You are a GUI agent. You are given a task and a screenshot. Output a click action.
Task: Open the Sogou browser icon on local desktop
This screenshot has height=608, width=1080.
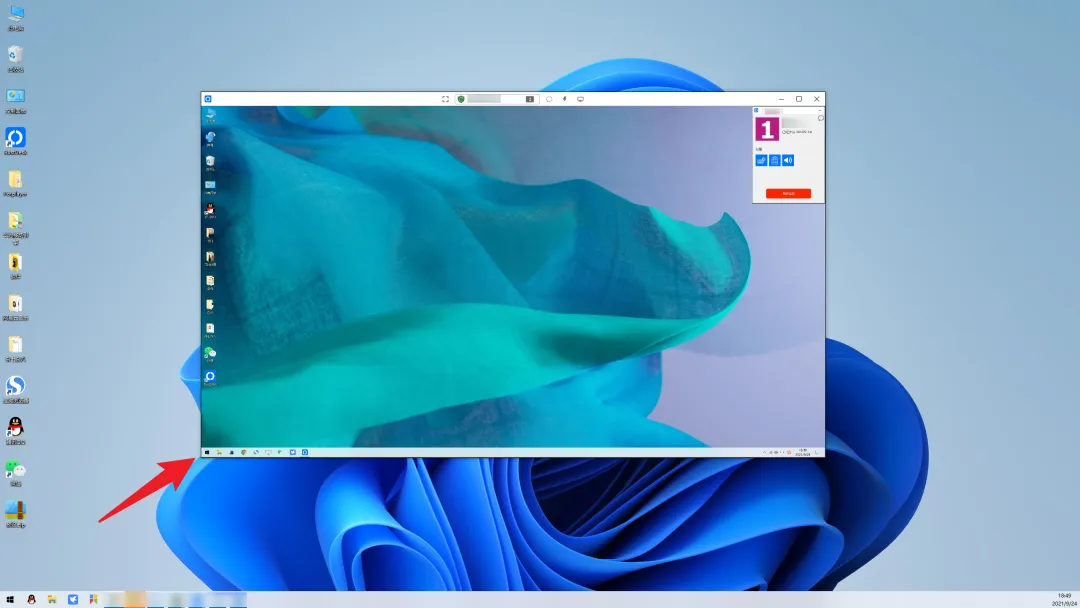pos(15,389)
